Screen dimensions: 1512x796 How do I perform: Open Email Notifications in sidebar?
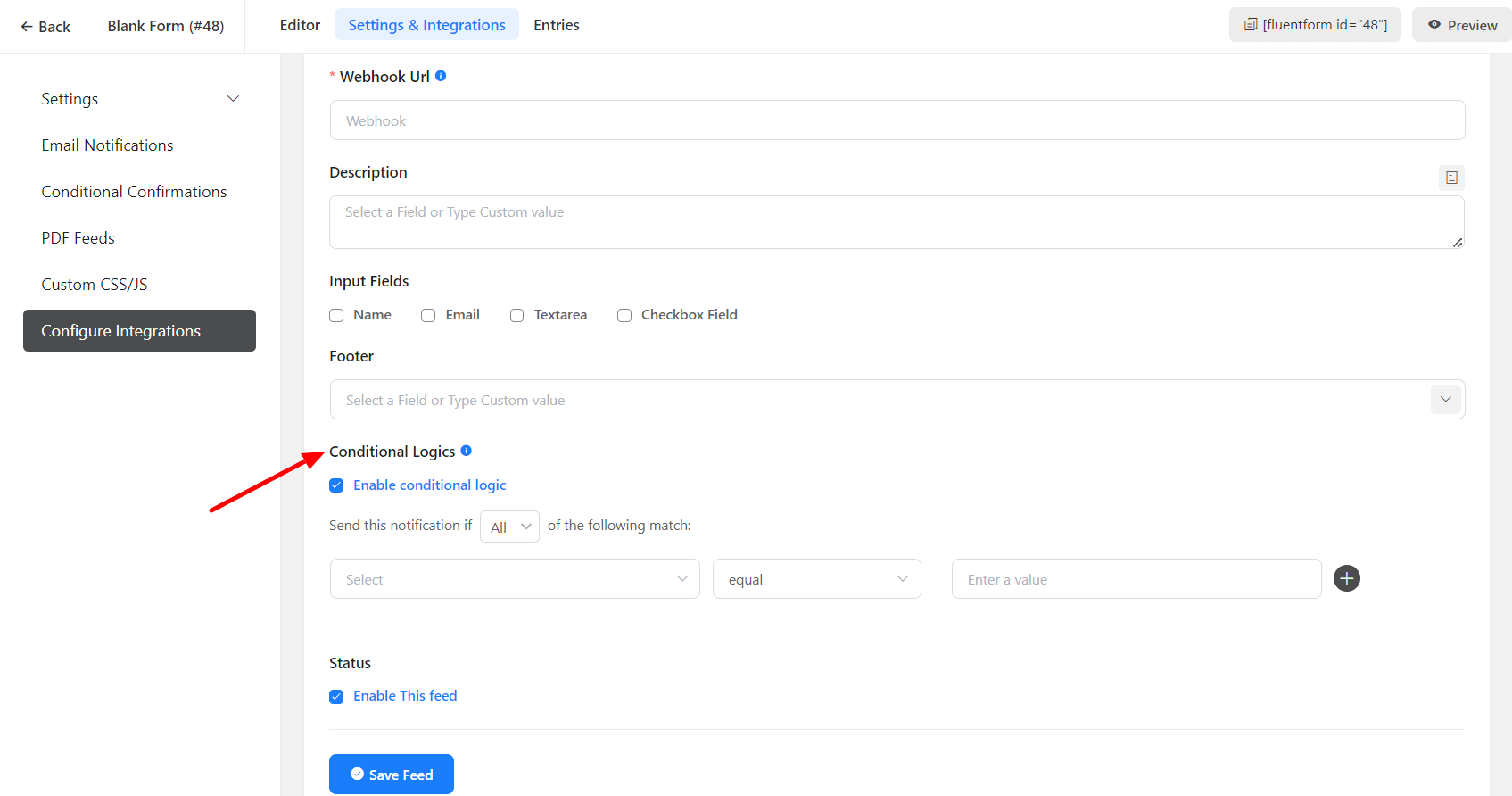pos(107,145)
